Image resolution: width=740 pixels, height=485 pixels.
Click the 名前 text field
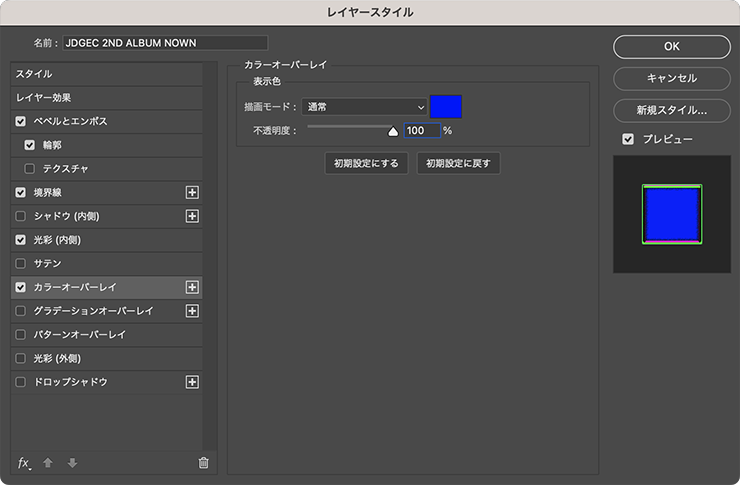point(165,43)
